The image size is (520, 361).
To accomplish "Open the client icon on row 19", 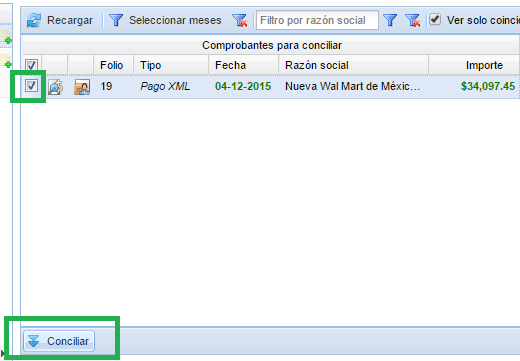I will (x=82, y=87).
